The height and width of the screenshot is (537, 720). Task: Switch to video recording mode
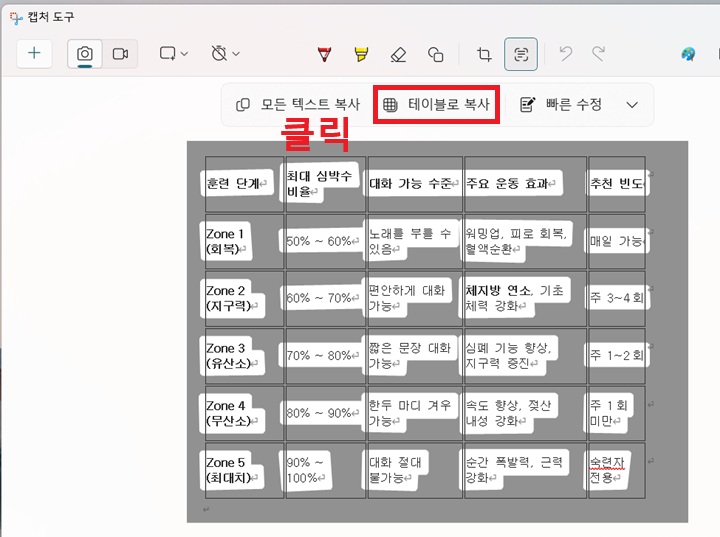120,54
